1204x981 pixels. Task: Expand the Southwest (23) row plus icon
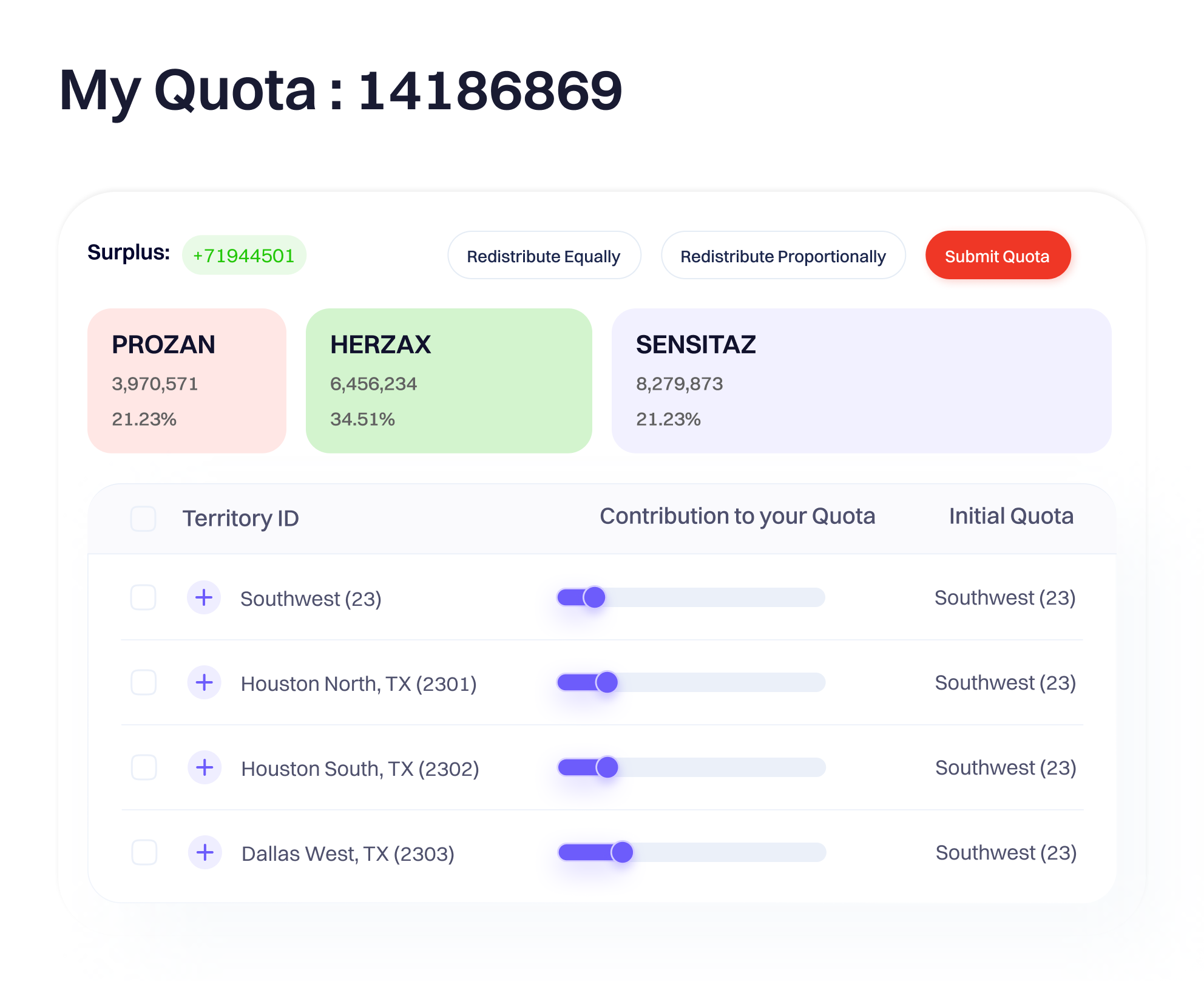[204, 597]
